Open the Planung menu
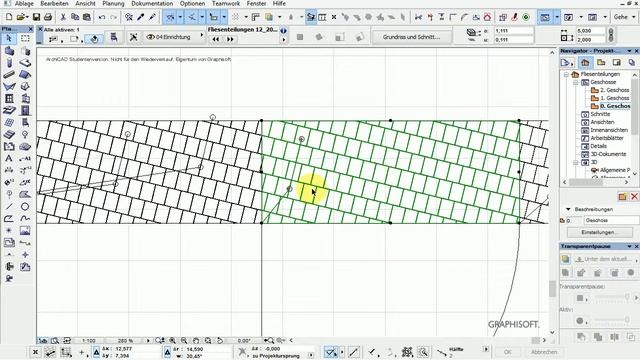This screenshot has width=640, height=360. click(113, 4)
